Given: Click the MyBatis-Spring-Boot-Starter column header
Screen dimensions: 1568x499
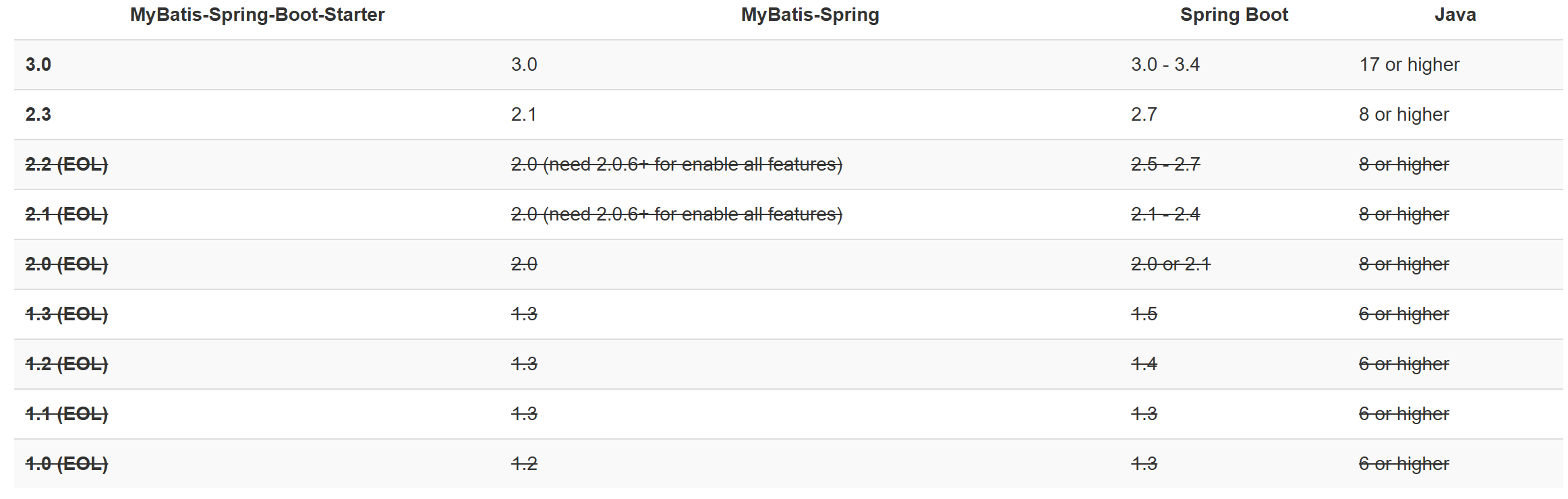Looking at the screenshot, I should pos(257,15).
